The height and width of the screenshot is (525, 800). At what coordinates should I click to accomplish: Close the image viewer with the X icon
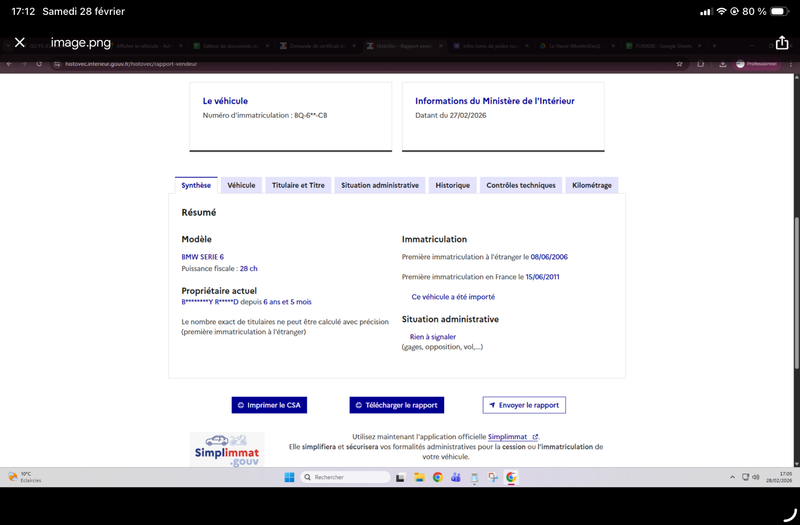(x=19, y=43)
